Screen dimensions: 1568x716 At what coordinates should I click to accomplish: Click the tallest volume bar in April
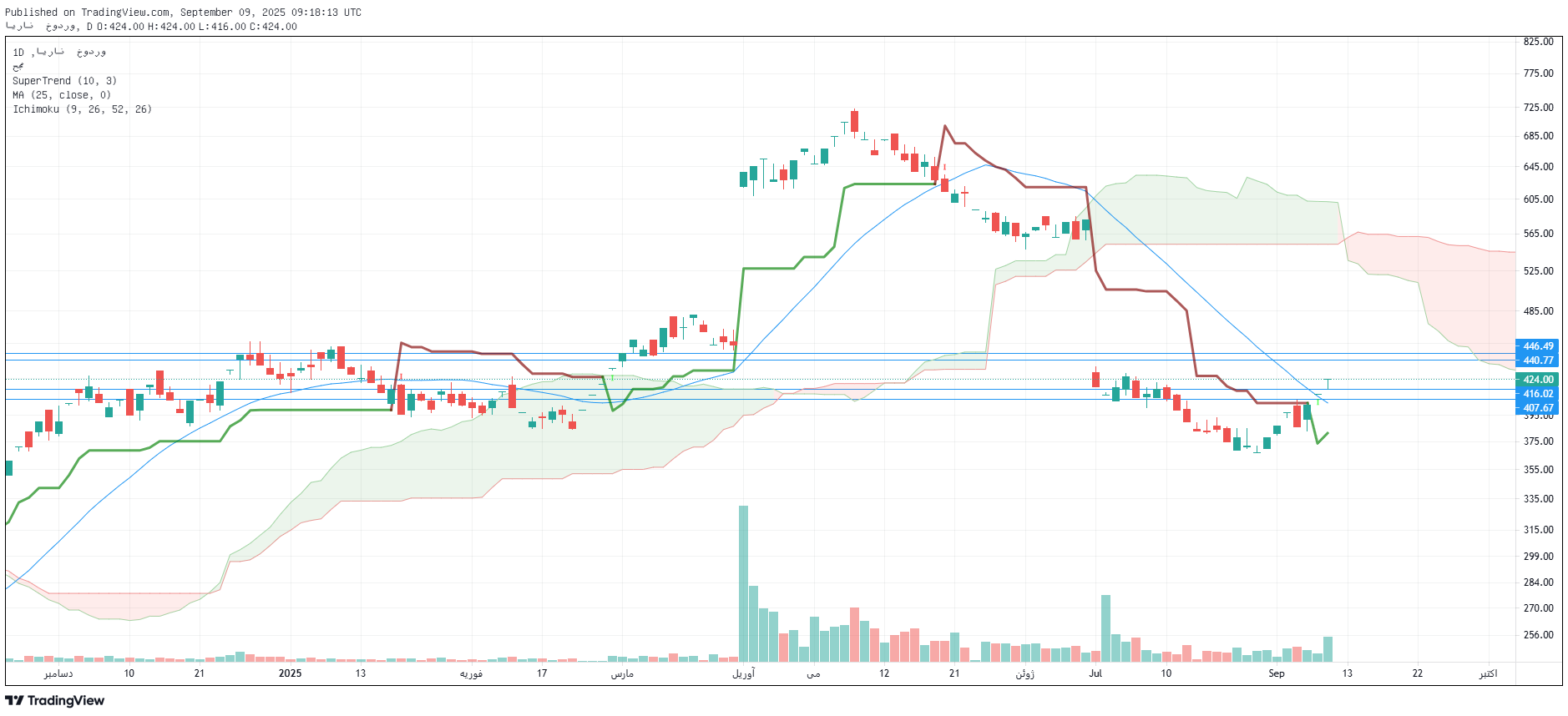(743, 582)
